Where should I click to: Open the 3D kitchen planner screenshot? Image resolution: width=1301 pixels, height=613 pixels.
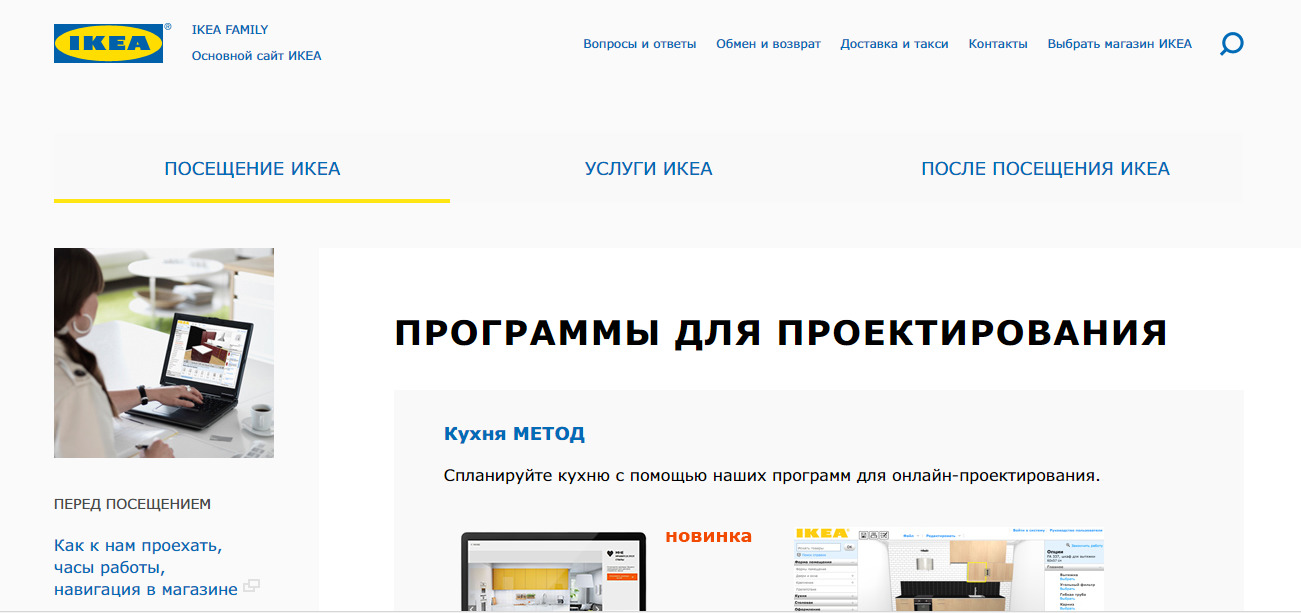point(948,570)
